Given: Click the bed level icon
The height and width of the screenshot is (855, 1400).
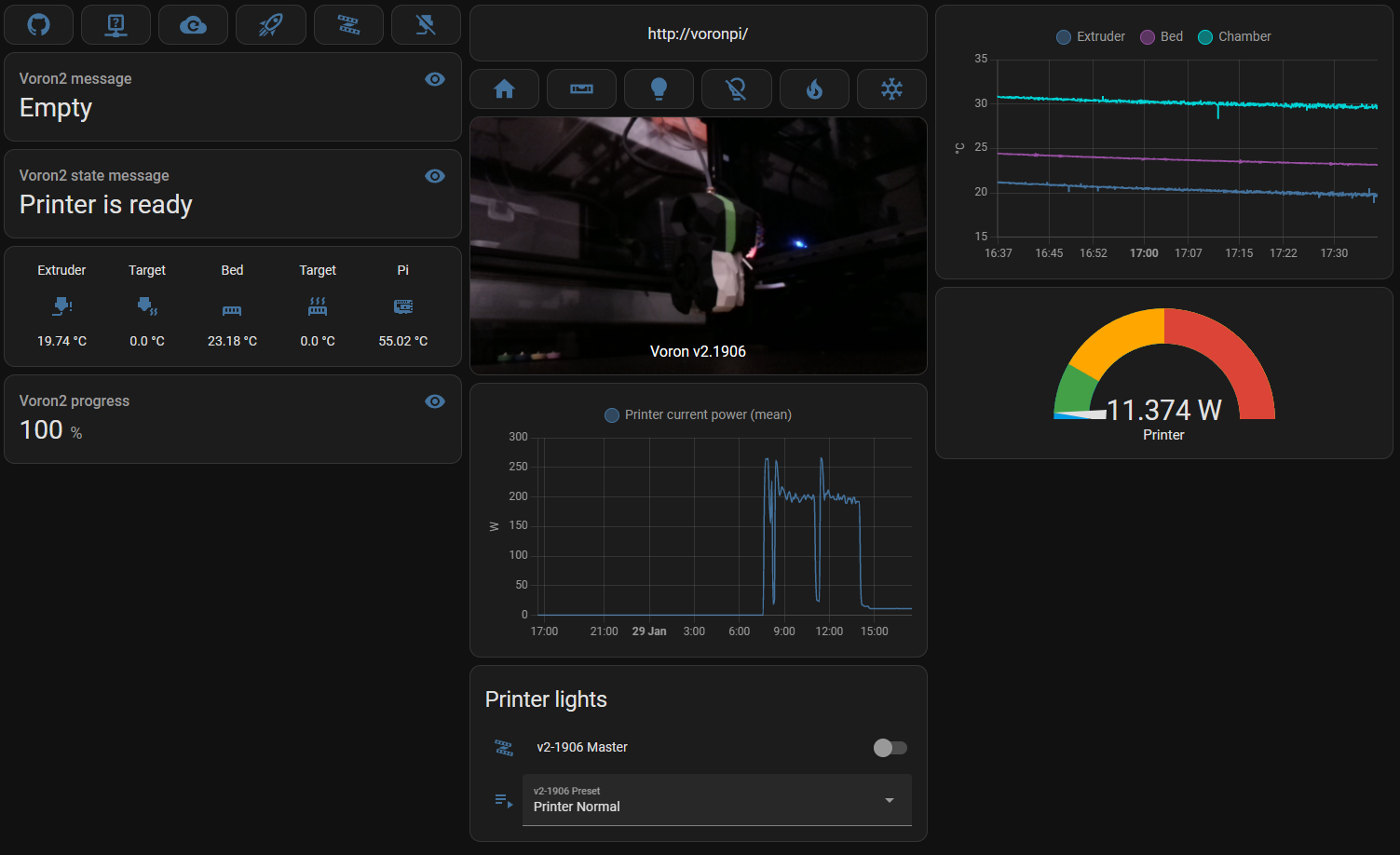Looking at the screenshot, I should (x=581, y=88).
